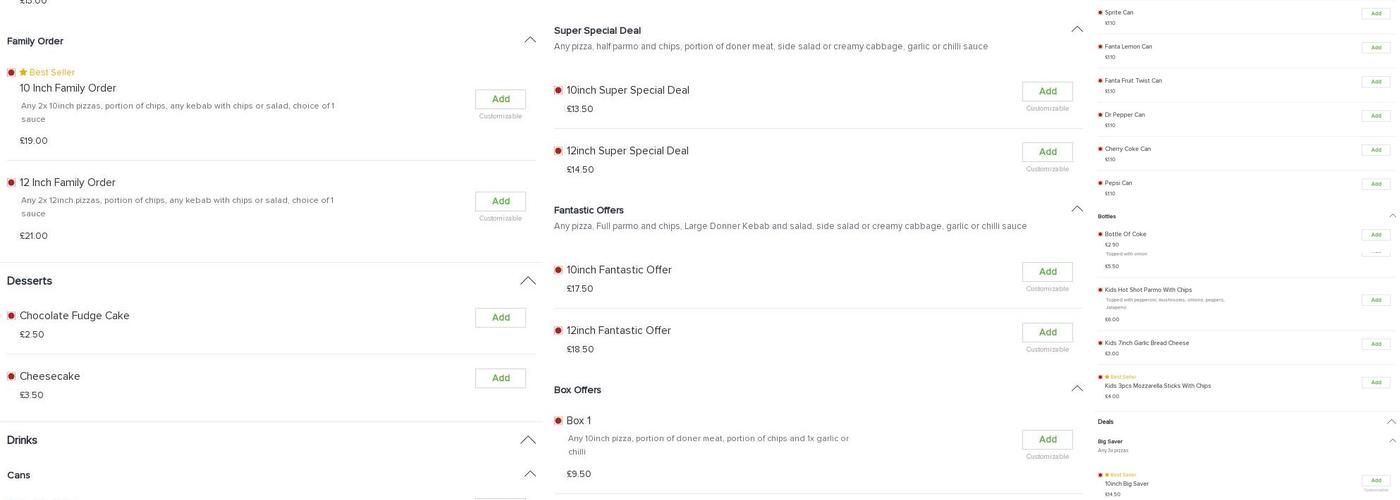Click the red dot icon beside Cheesecake
The image size is (1400, 500).
(x=12, y=377)
